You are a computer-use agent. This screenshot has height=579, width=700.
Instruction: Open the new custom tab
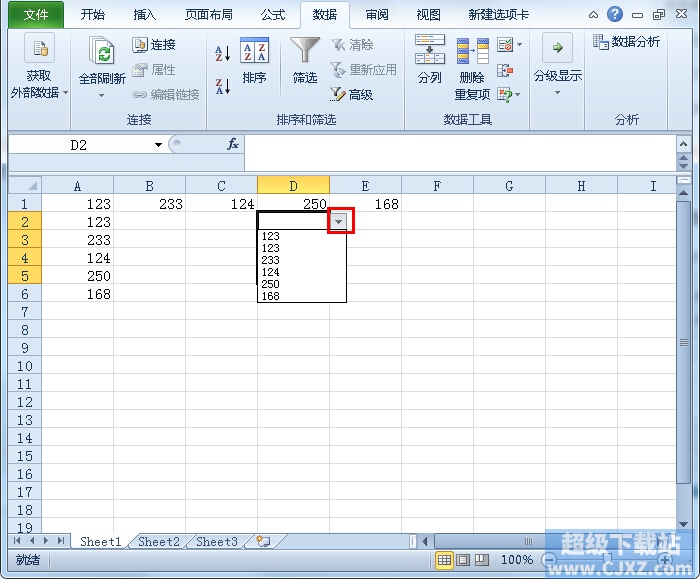(x=499, y=15)
